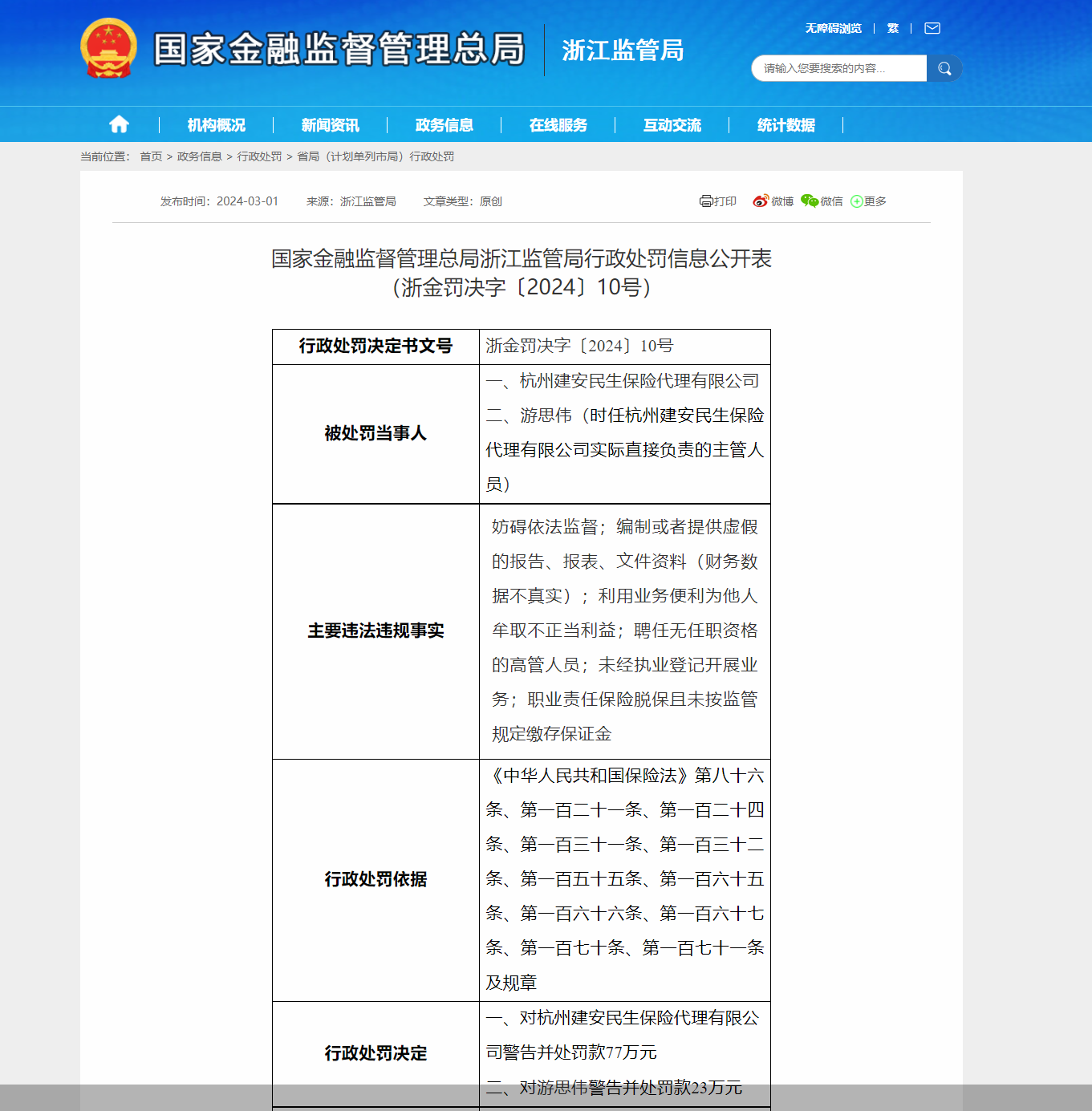Image resolution: width=1092 pixels, height=1111 pixels.
Task: Click the national emblem logo
Action: (108, 48)
